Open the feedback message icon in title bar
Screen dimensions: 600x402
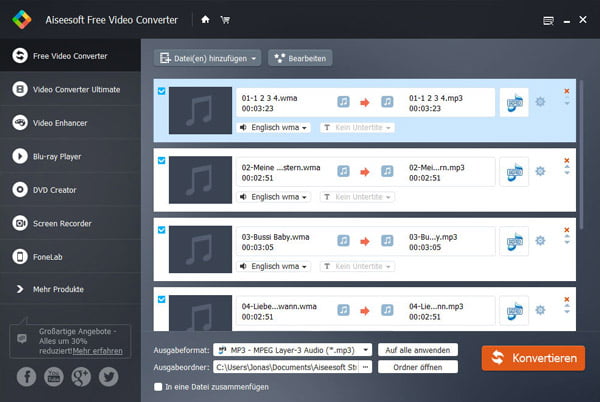(x=546, y=19)
